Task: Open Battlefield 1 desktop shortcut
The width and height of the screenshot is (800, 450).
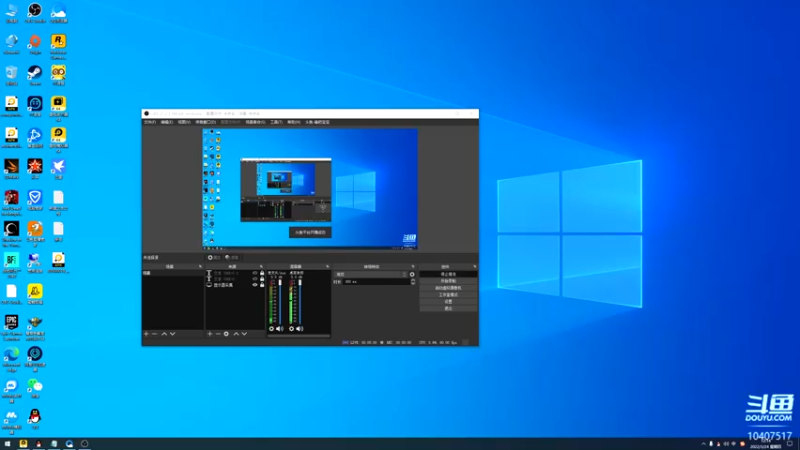Action: pos(11,265)
